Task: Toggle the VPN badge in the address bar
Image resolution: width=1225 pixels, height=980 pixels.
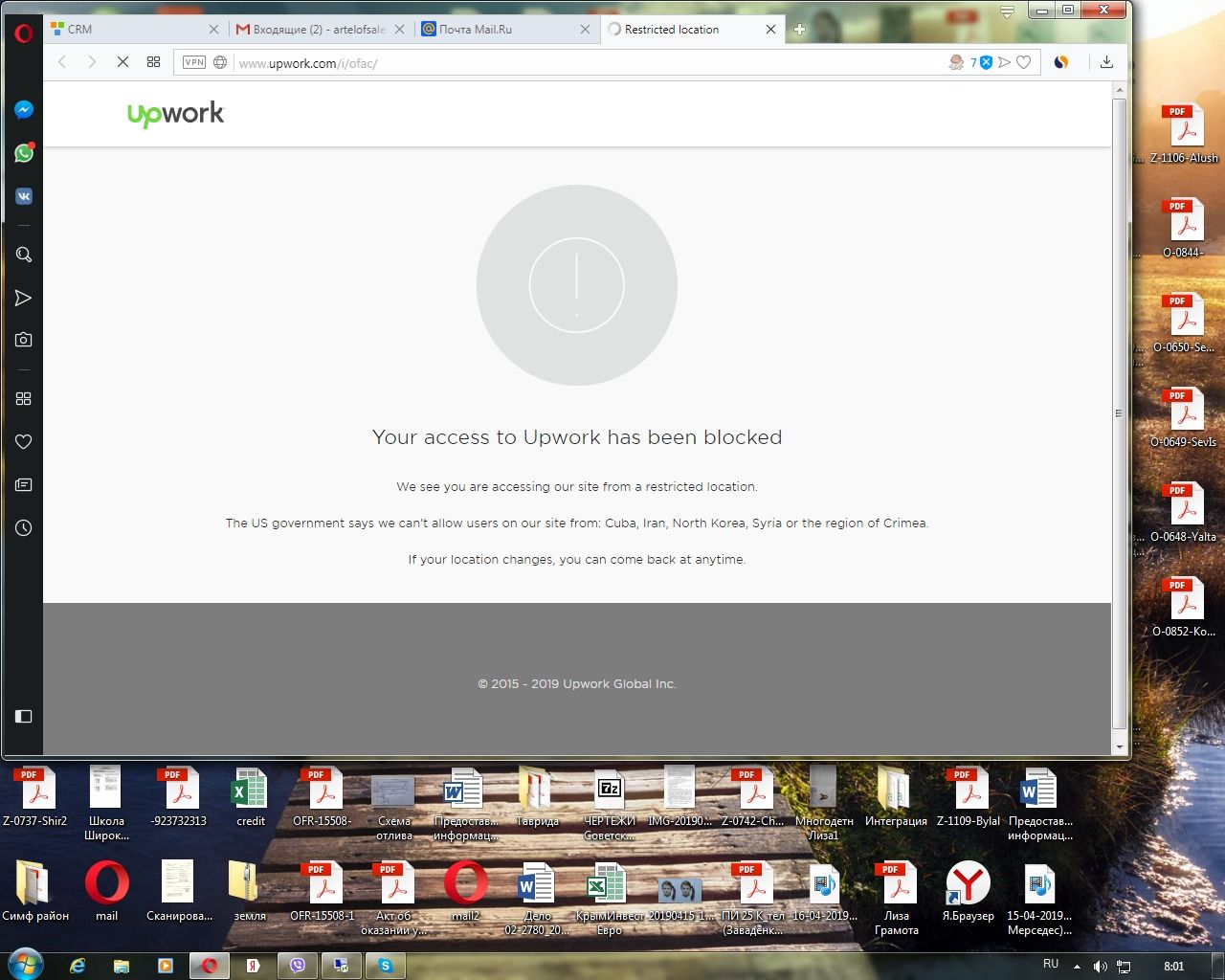Action: pyautogui.click(x=194, y=62)
